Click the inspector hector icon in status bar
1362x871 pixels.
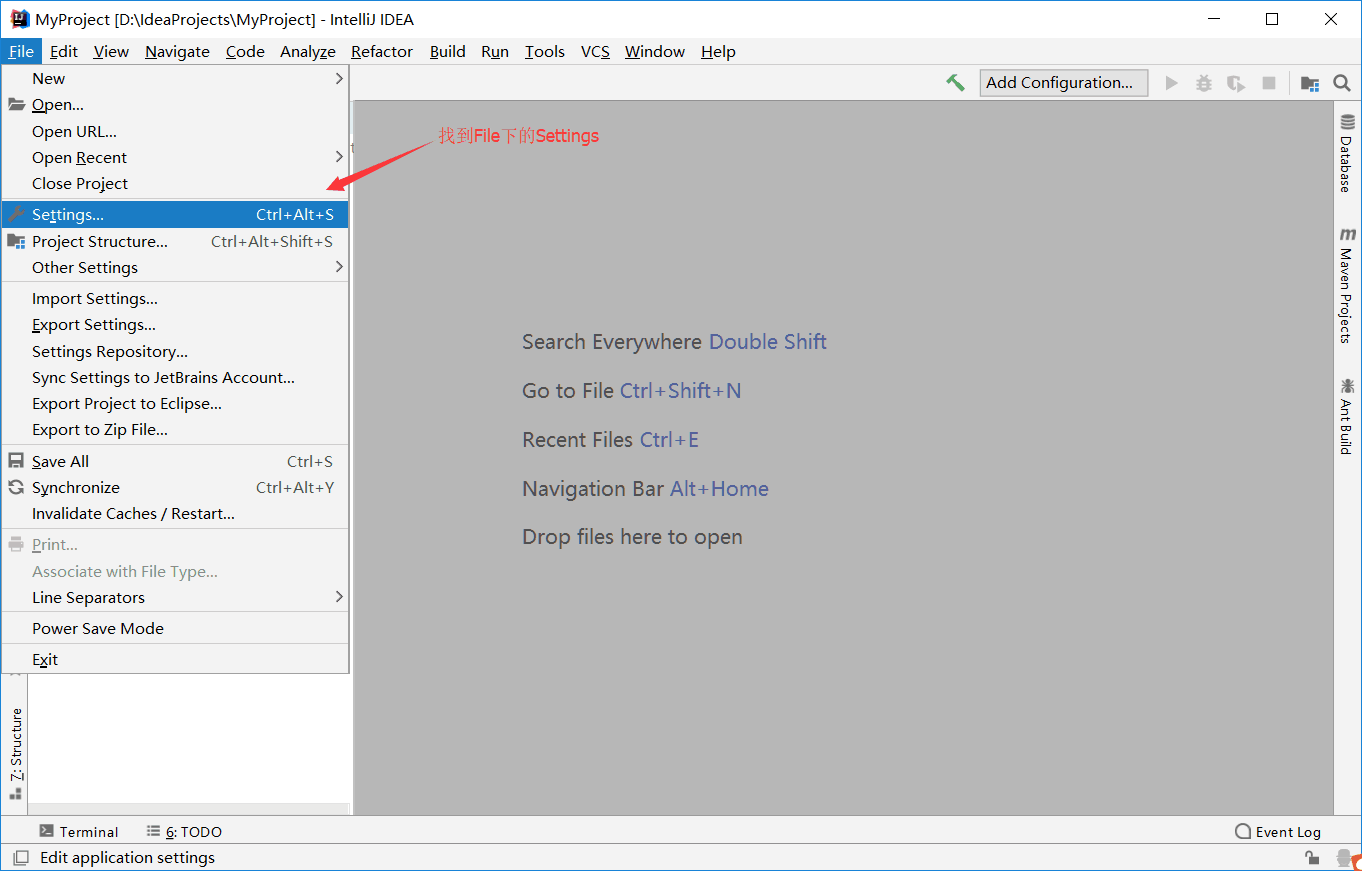pos(1344,858)
